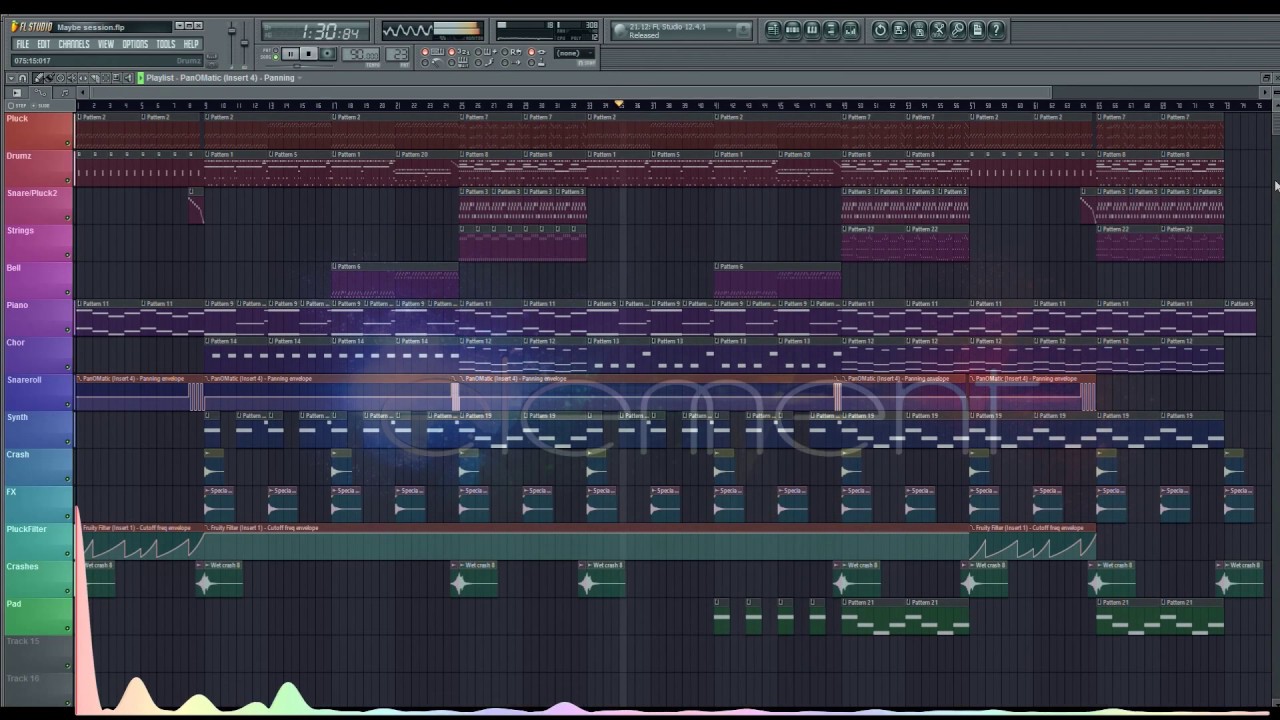Select the Slice tool in Playlist toolbar

tap(94, 78)
